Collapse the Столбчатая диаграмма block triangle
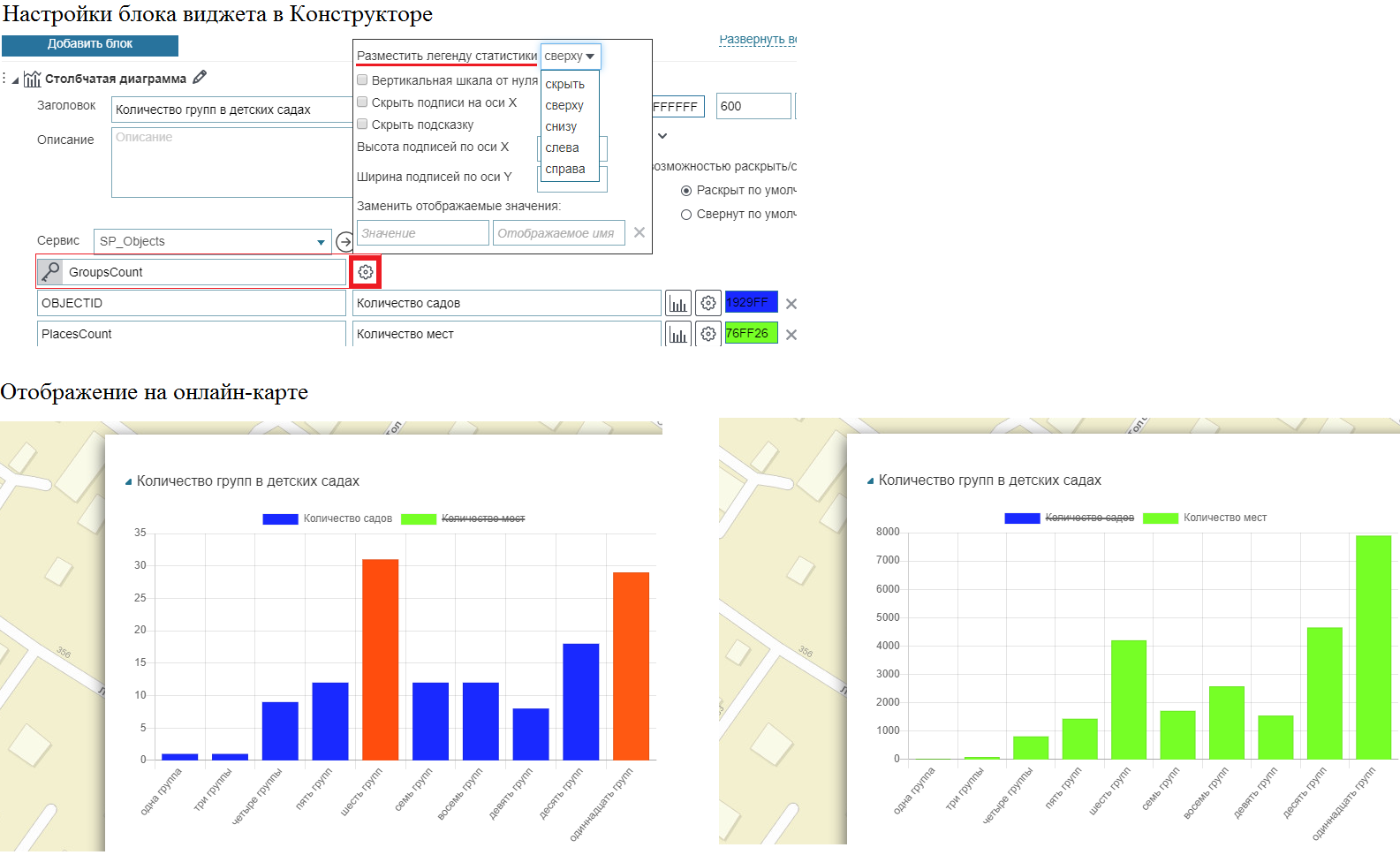Image resolution: width=1400 pixels, height=855 pixels. pos(15,80)
